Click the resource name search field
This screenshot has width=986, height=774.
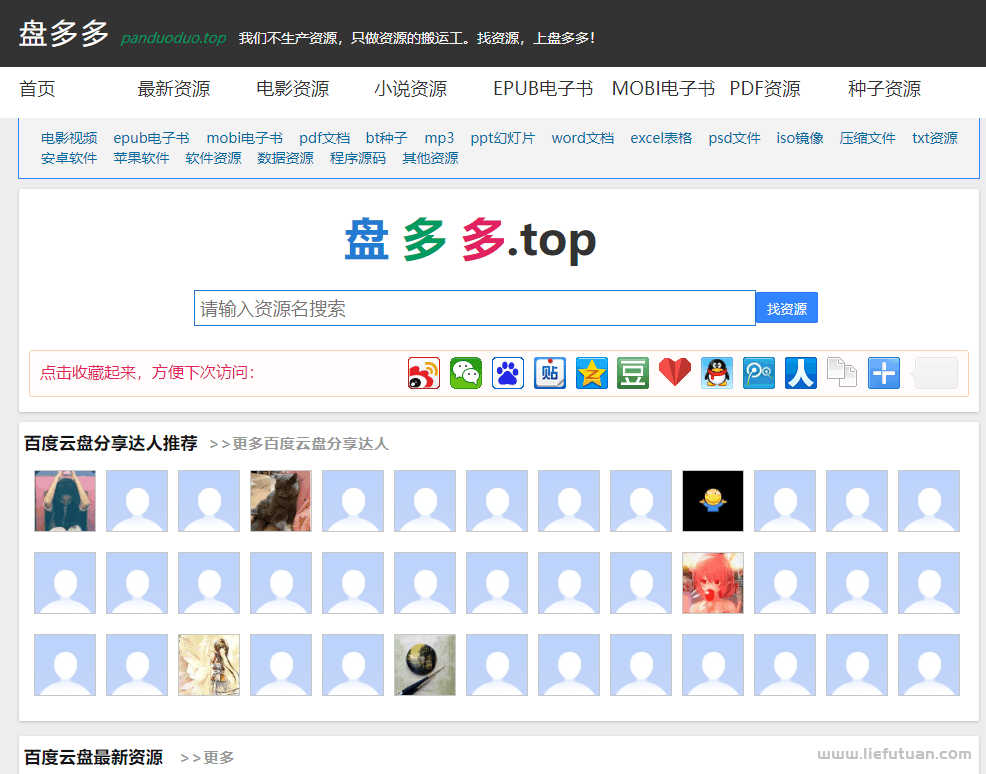(474, 308)
